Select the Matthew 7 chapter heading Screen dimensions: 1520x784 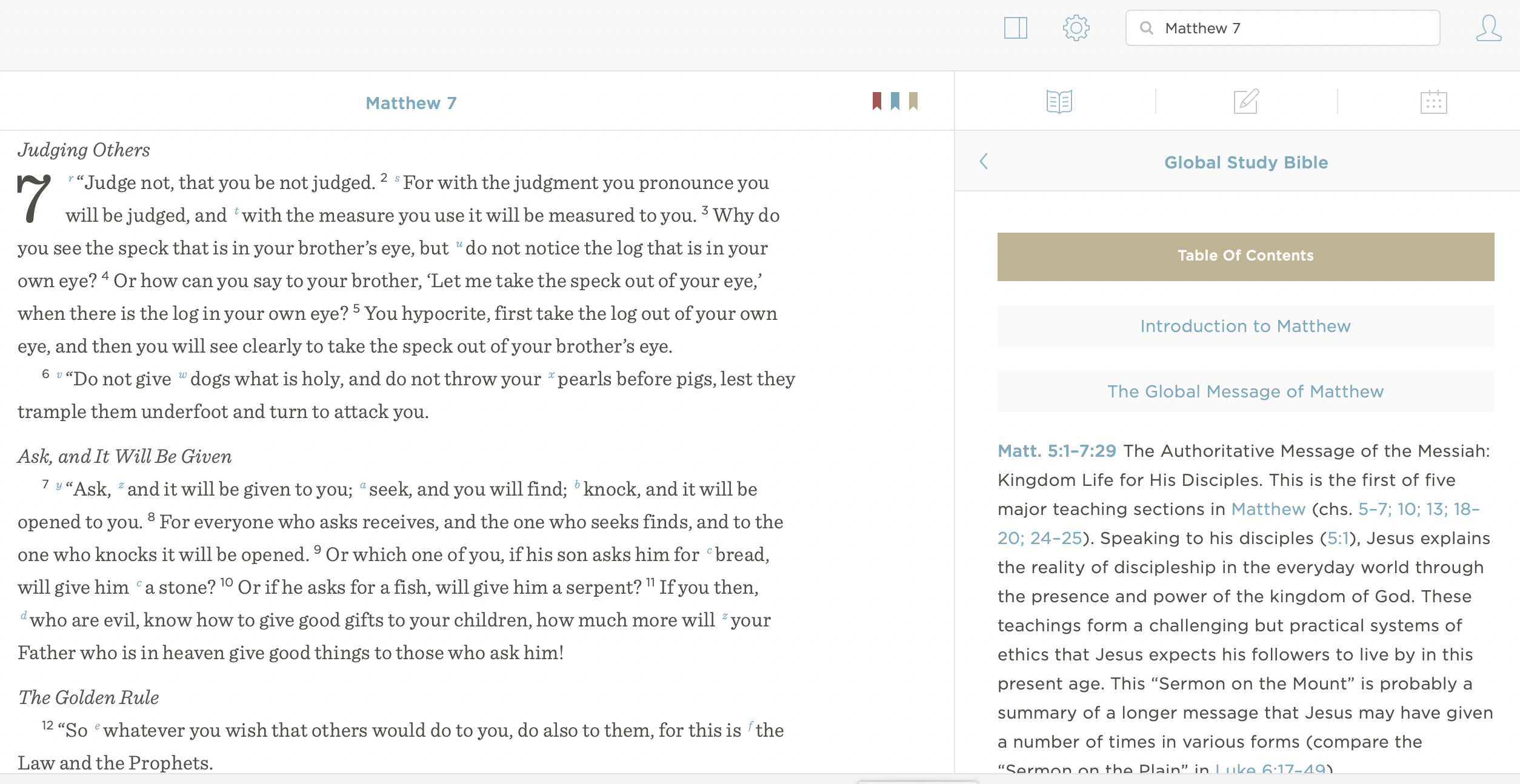pos(412,103)
